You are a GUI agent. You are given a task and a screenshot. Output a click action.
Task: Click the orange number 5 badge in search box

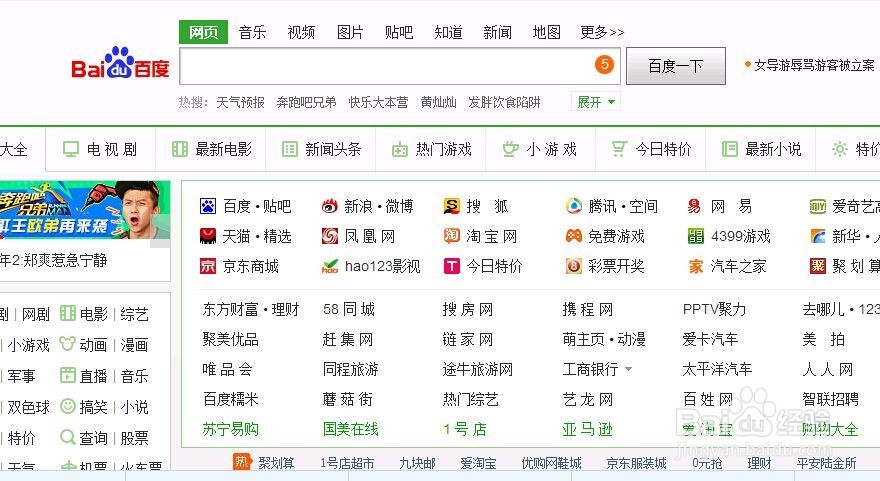[x=604, y=65]
